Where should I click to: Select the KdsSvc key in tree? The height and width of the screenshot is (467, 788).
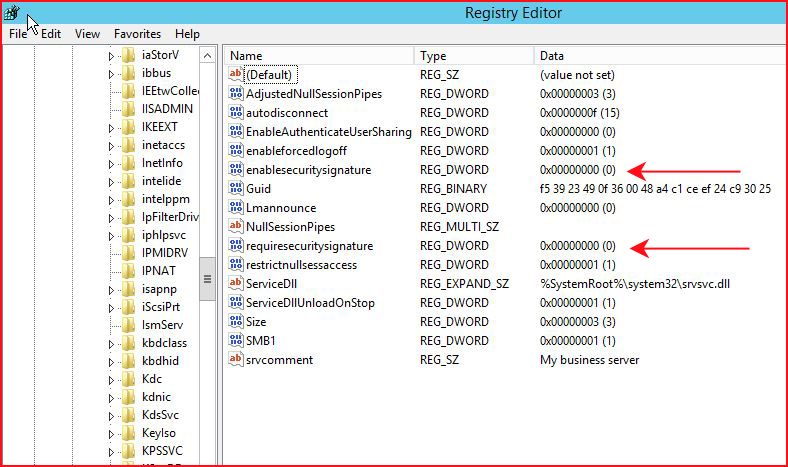tap(160, 415)
